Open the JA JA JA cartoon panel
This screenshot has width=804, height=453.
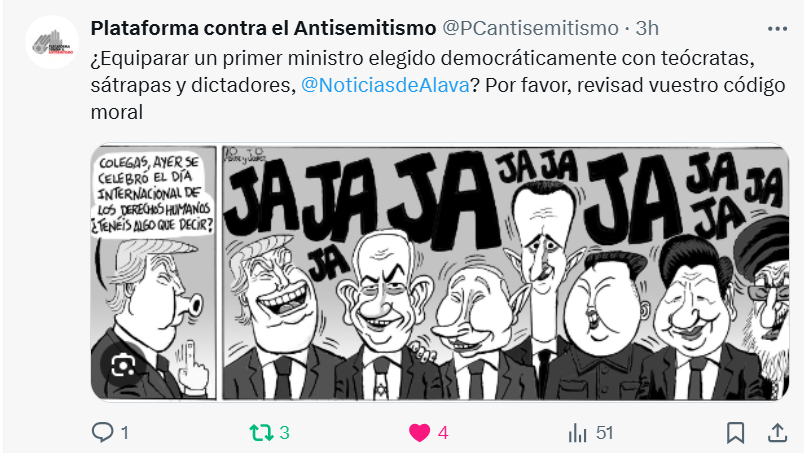[505, 273]
